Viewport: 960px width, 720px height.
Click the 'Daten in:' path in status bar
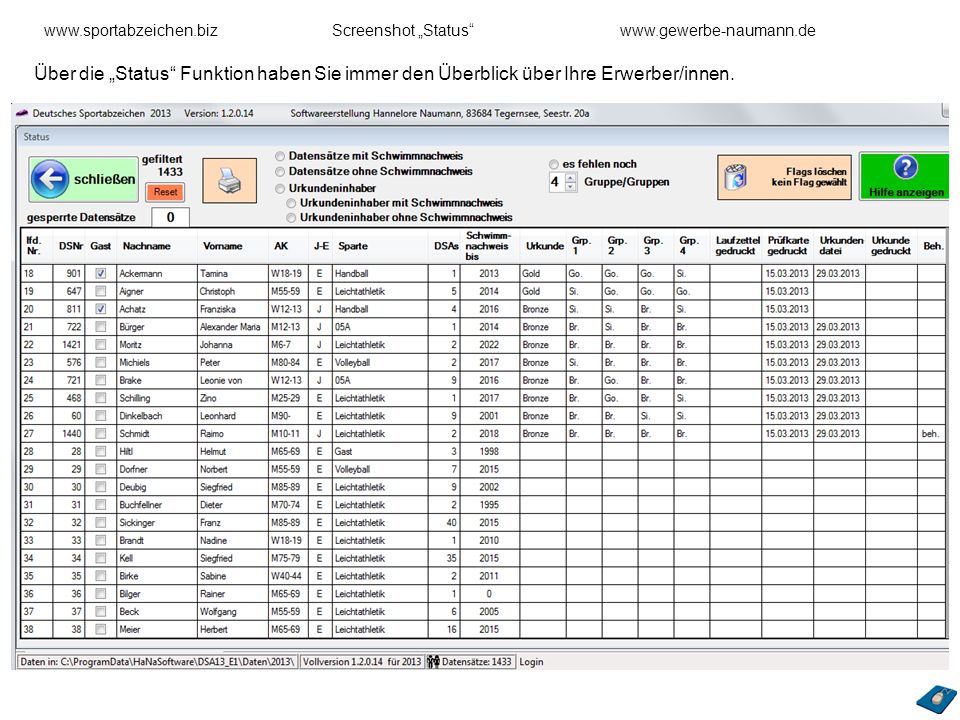click(x=157, y=662)
